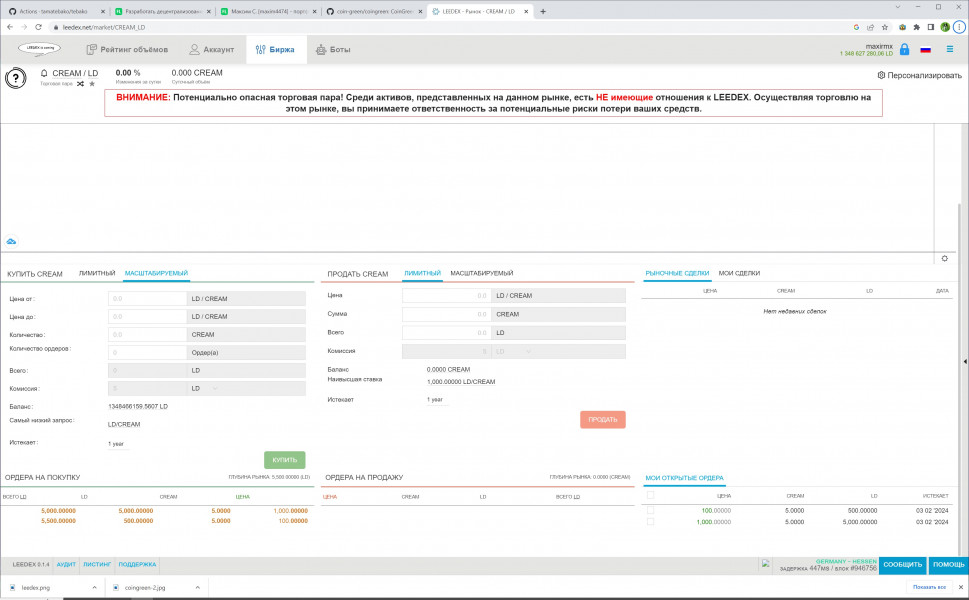Click the bell icon beside CREAM / LD
Viewport: 969px width, 600px height.
[x=44, y=73]
